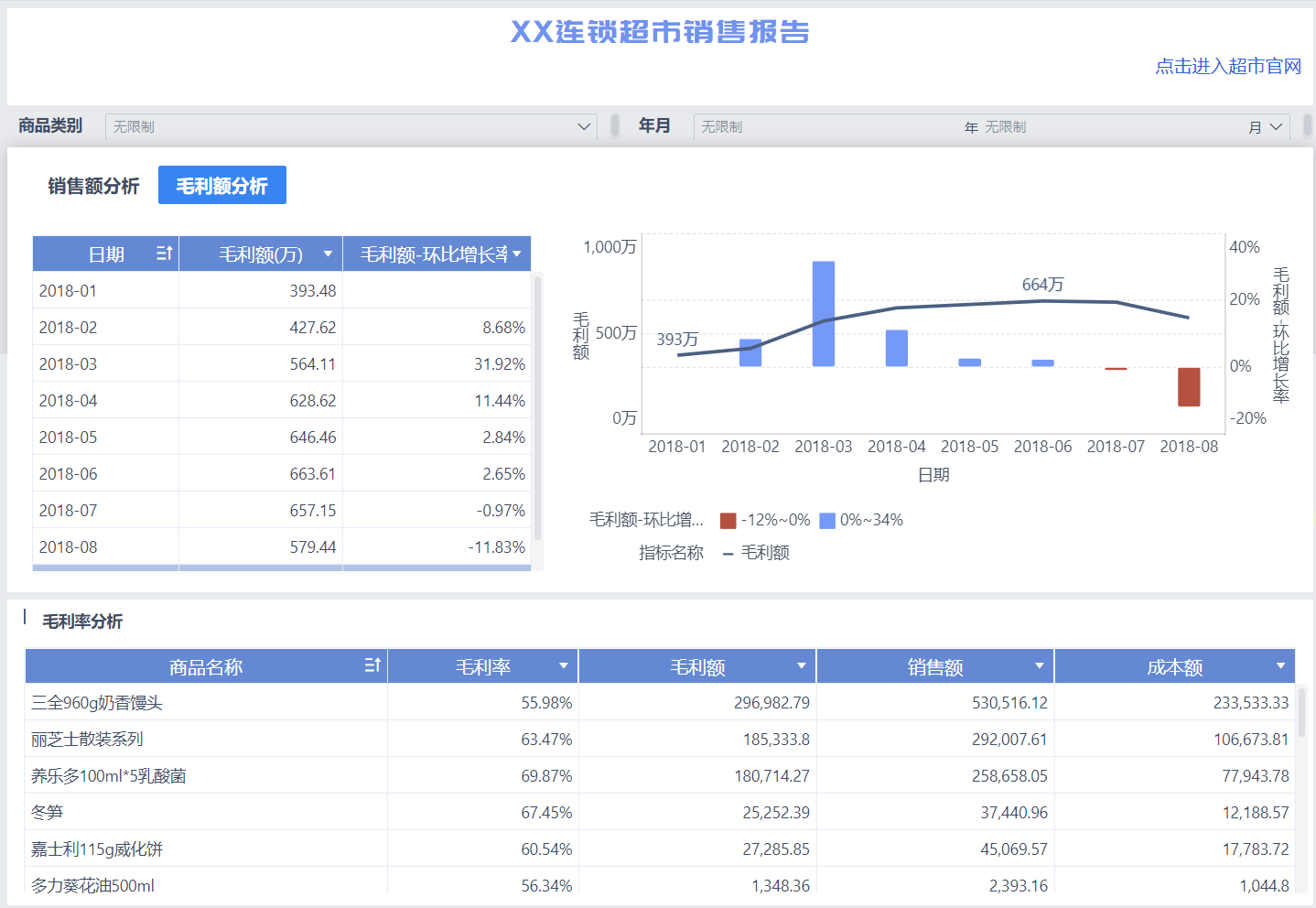
Task: Click the red 2018-08 bar in chart
Action: point(1189,386)
